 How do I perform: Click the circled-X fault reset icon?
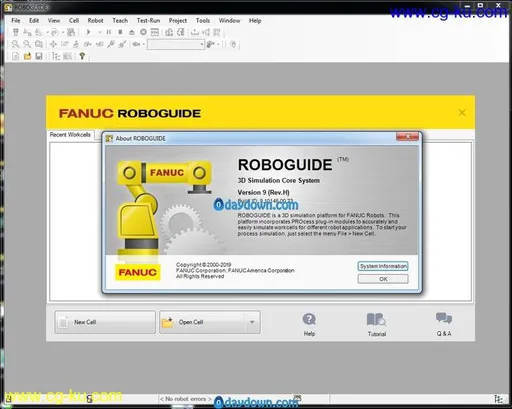[143, 32]
